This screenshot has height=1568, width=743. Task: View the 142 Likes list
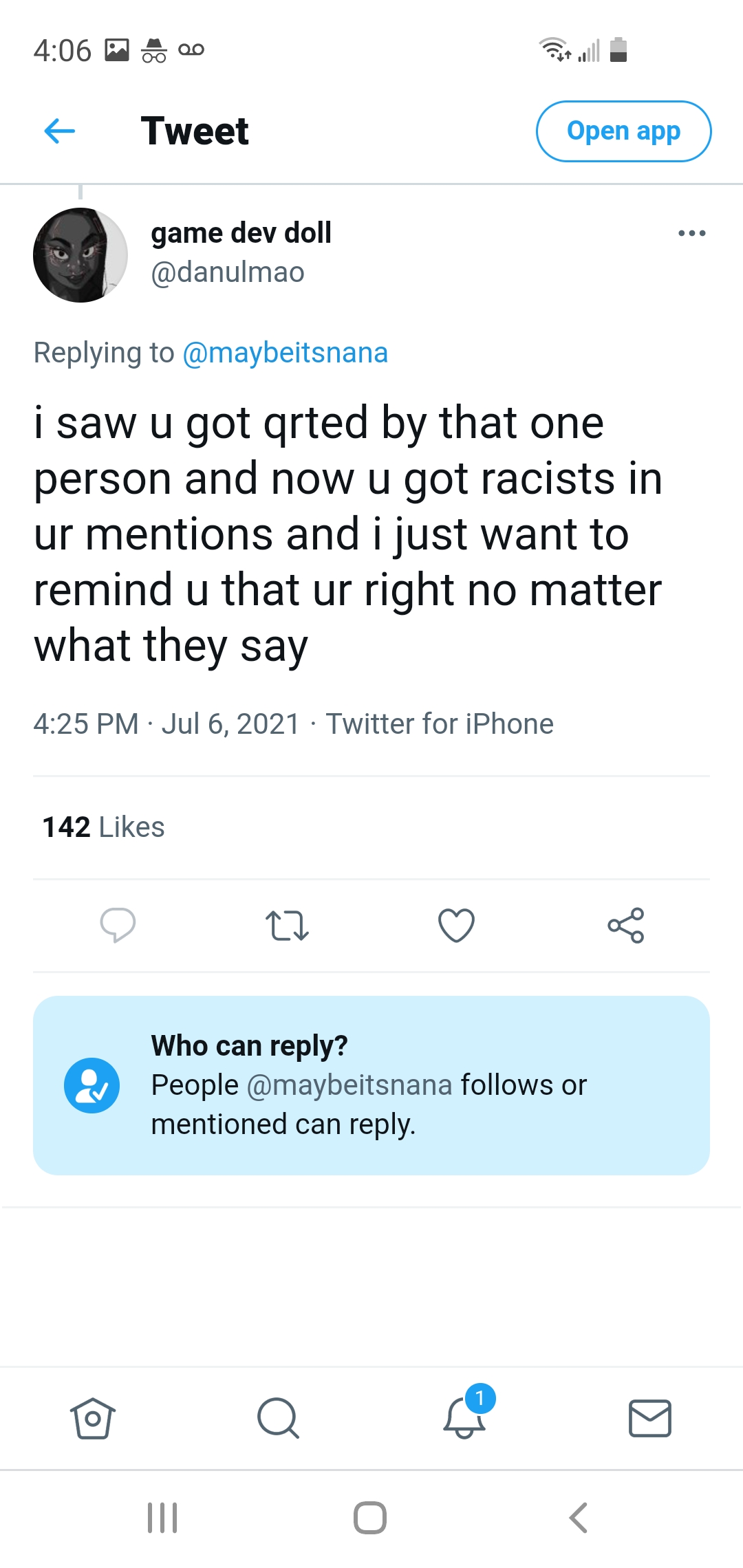(x=103, y=827)
